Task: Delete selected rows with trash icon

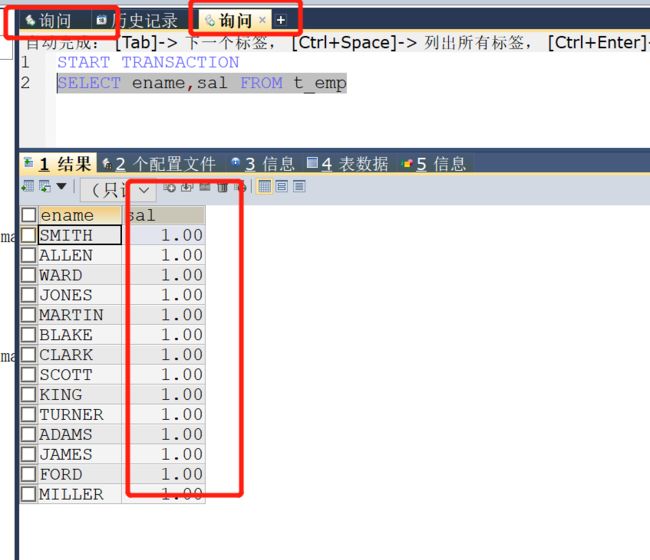Action: click(x=223, y=187)
